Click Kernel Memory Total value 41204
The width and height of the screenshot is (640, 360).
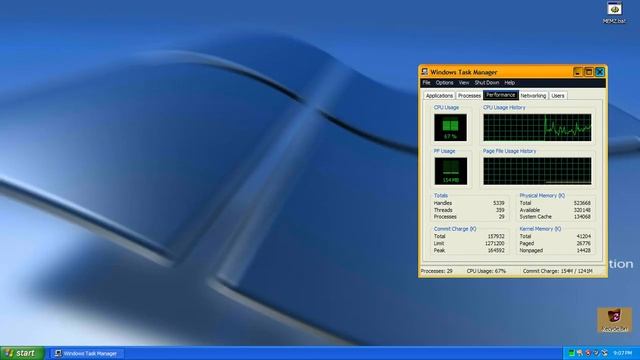coord(584,236)
